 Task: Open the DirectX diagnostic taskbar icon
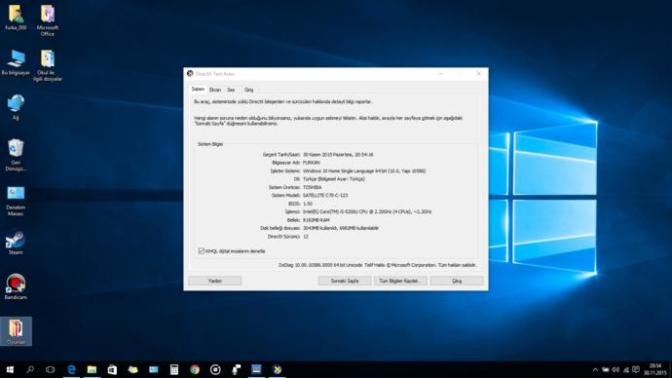(277, 369)
